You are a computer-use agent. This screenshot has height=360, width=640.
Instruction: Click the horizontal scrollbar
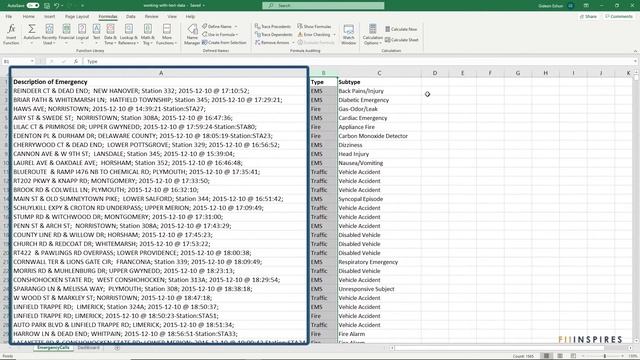click(510, 348)
